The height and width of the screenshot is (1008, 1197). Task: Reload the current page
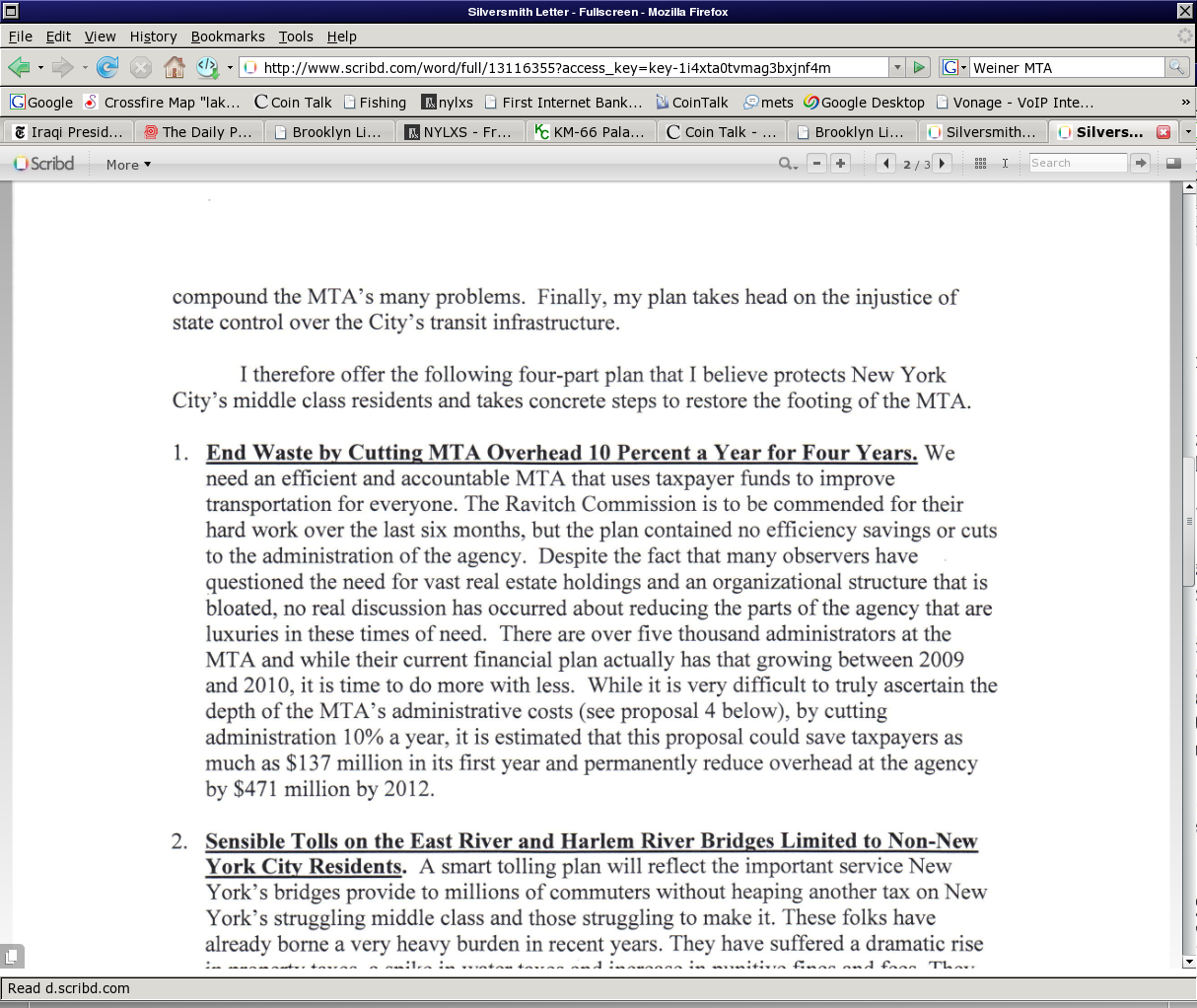pos(107,67)
